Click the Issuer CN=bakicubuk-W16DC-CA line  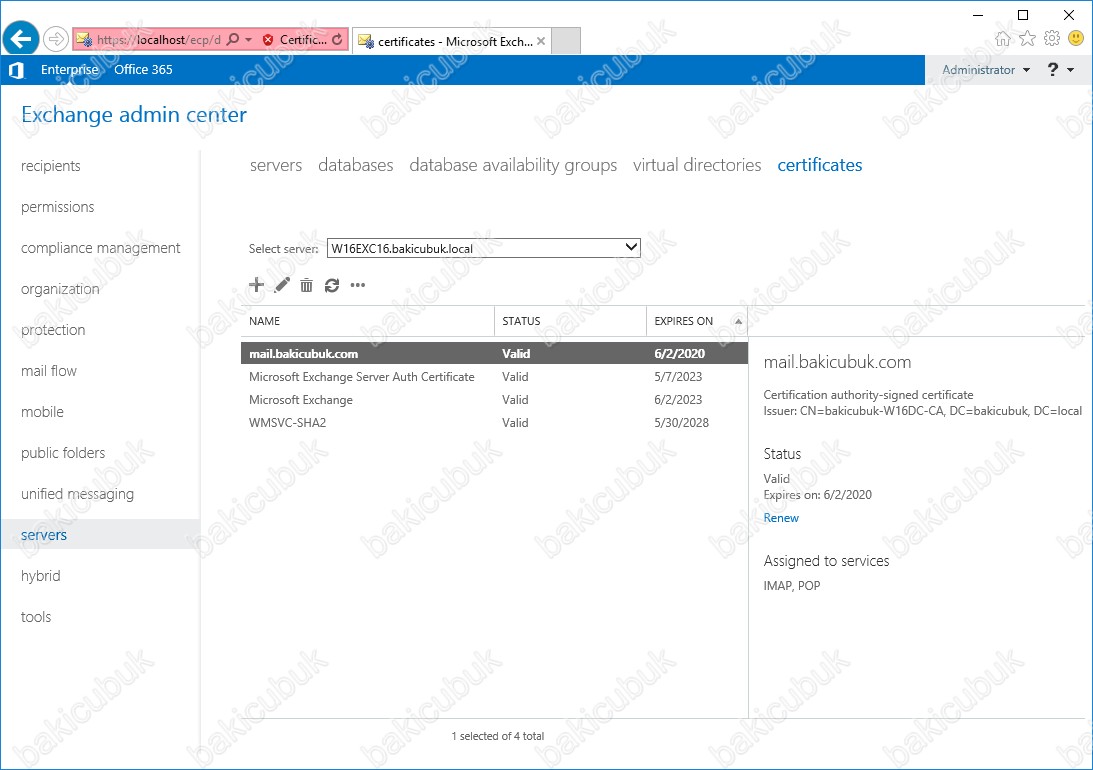pyautogui.click(x=922, y=411)
